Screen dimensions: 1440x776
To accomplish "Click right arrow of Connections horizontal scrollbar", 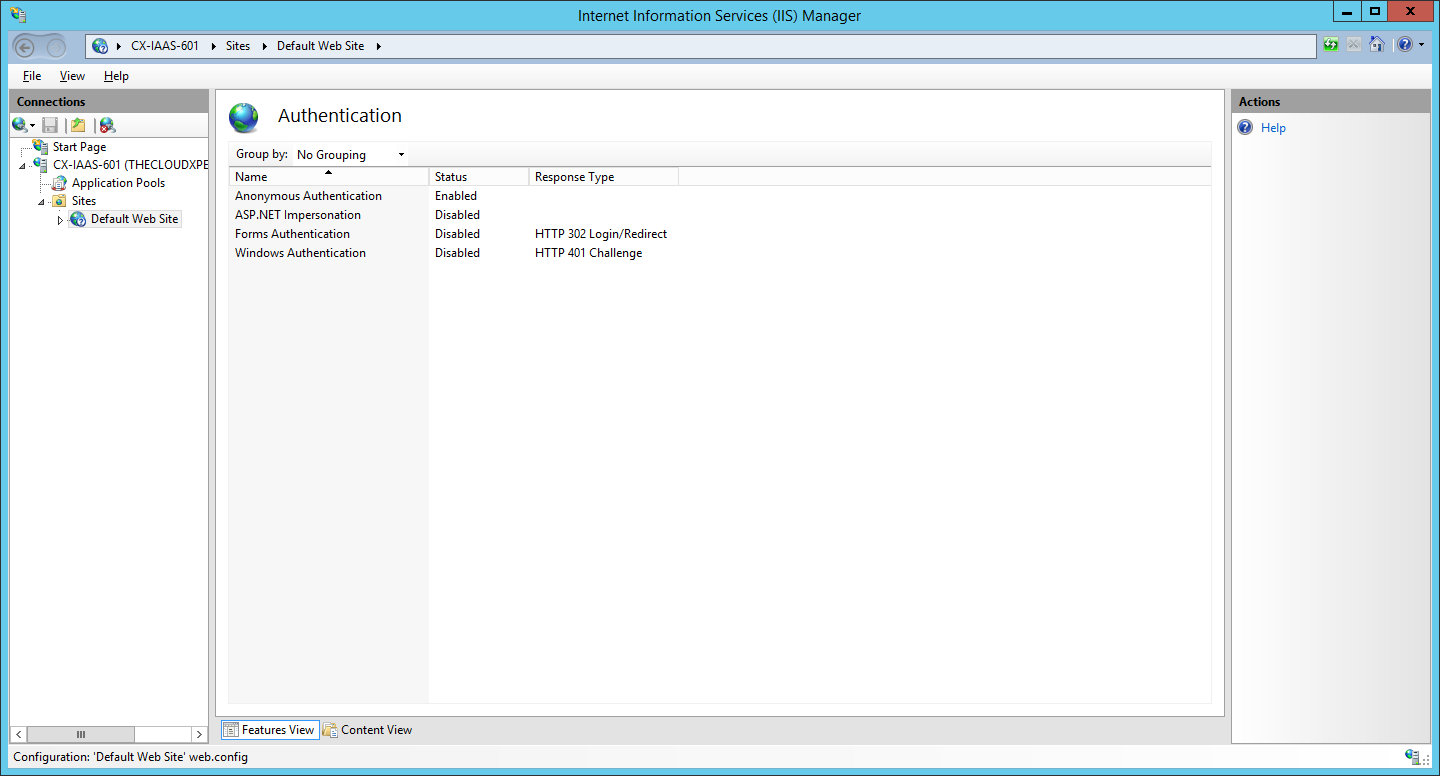I will pyautogui.click(x=198, y=735).
